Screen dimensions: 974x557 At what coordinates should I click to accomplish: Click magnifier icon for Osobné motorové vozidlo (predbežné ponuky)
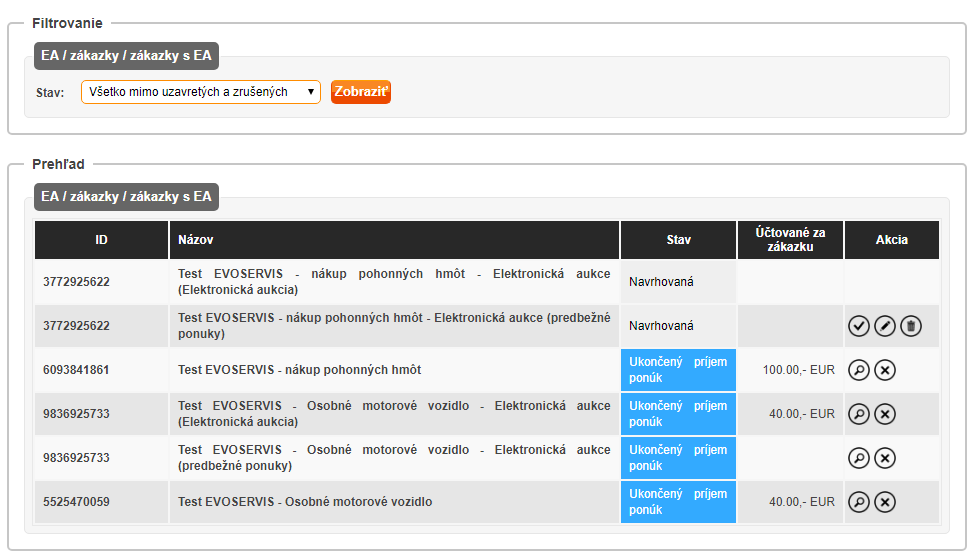858,458
